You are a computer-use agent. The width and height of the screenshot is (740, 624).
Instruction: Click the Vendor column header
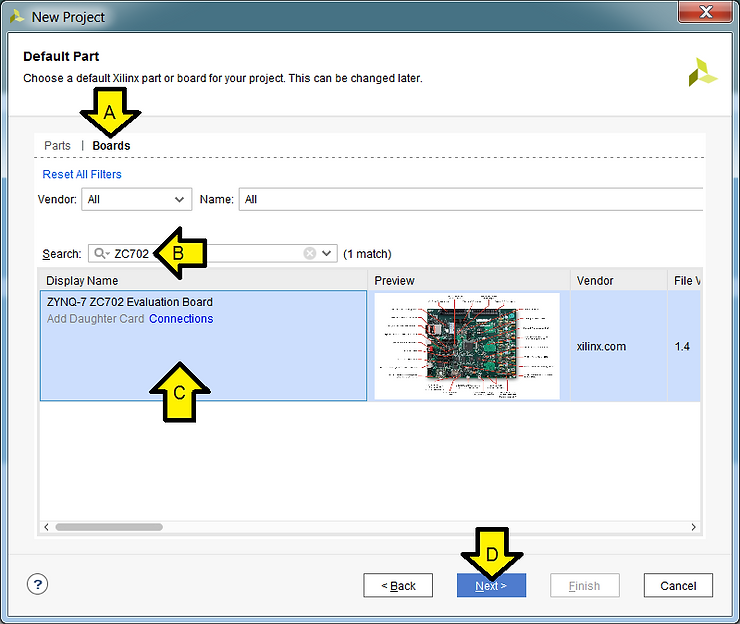click(x=619, y=280)
